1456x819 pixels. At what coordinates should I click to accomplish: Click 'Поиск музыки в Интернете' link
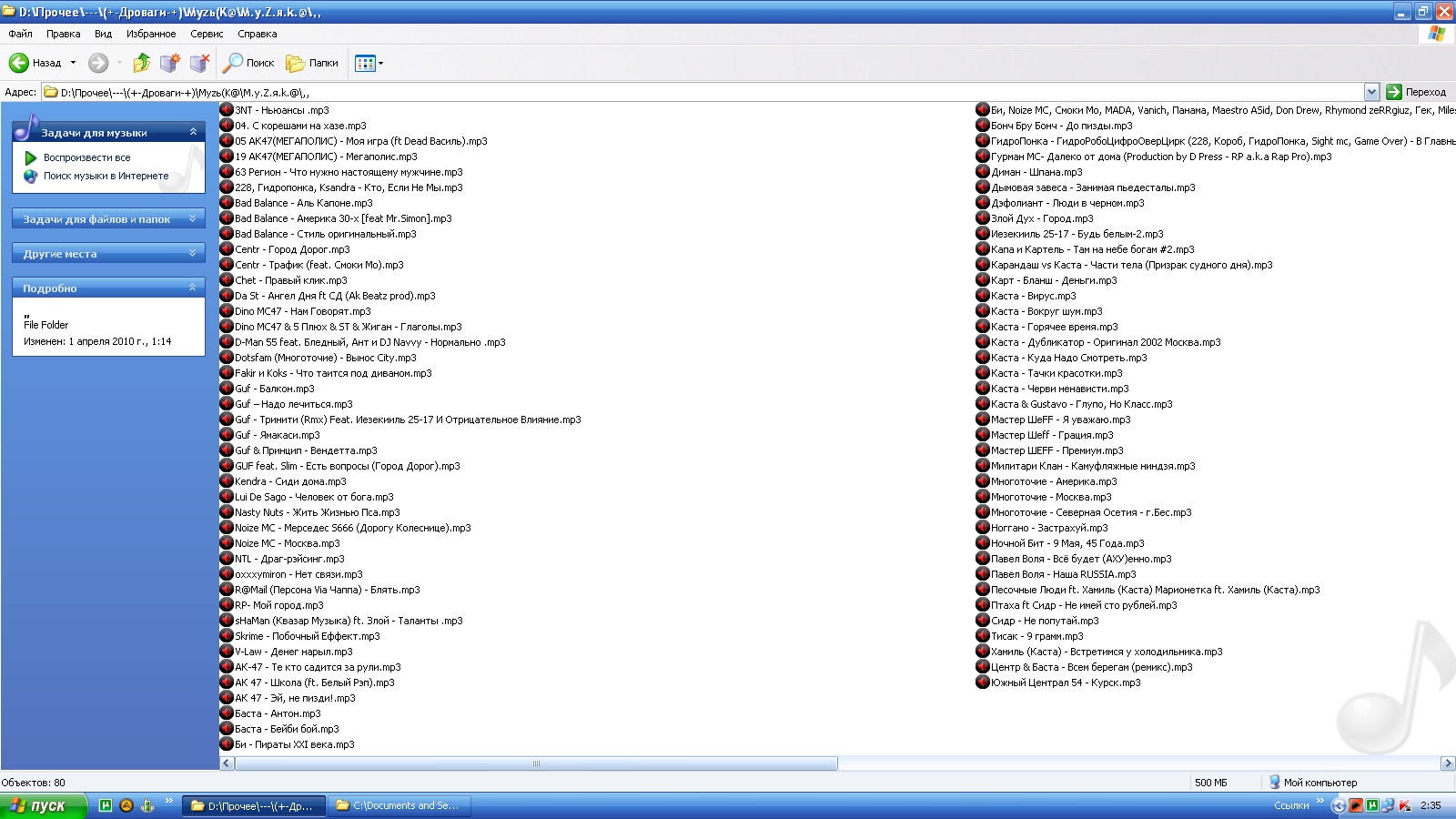pyautogui.click(x=106, y=176)
